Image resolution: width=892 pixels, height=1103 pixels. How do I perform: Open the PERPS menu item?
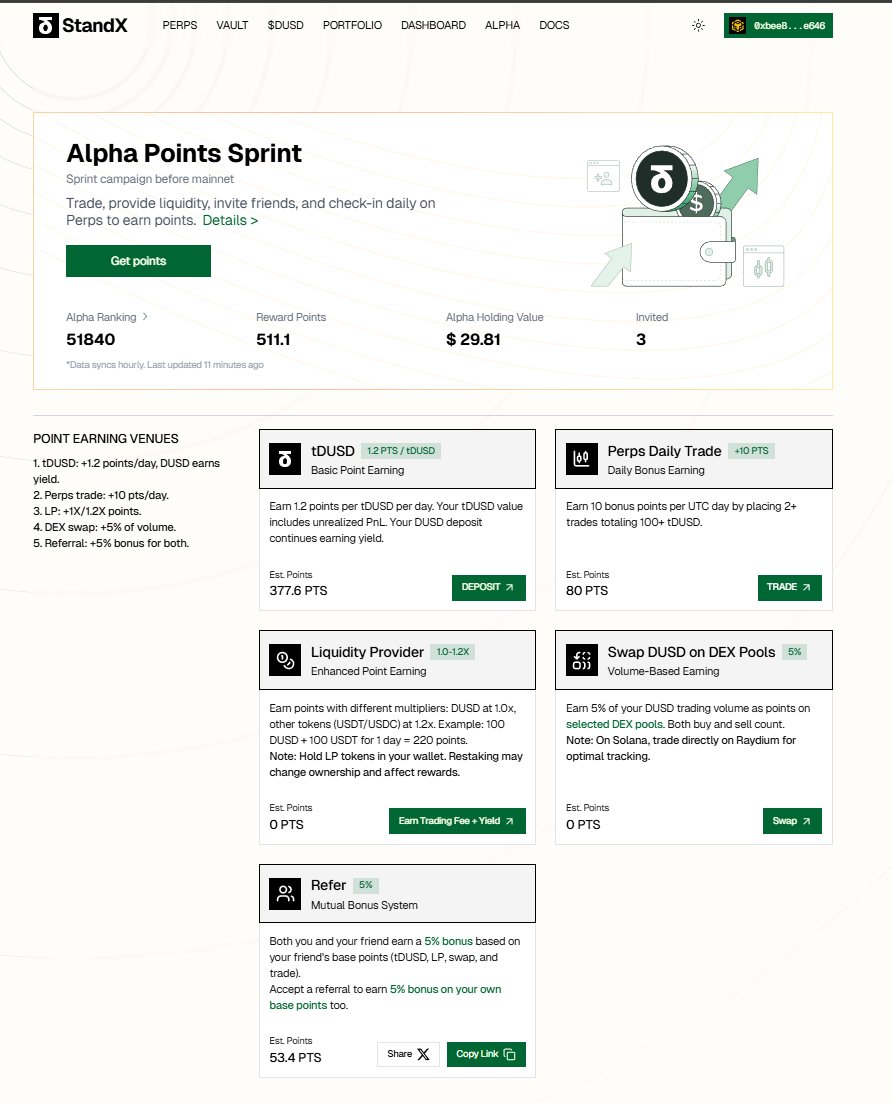coord(180,25)
